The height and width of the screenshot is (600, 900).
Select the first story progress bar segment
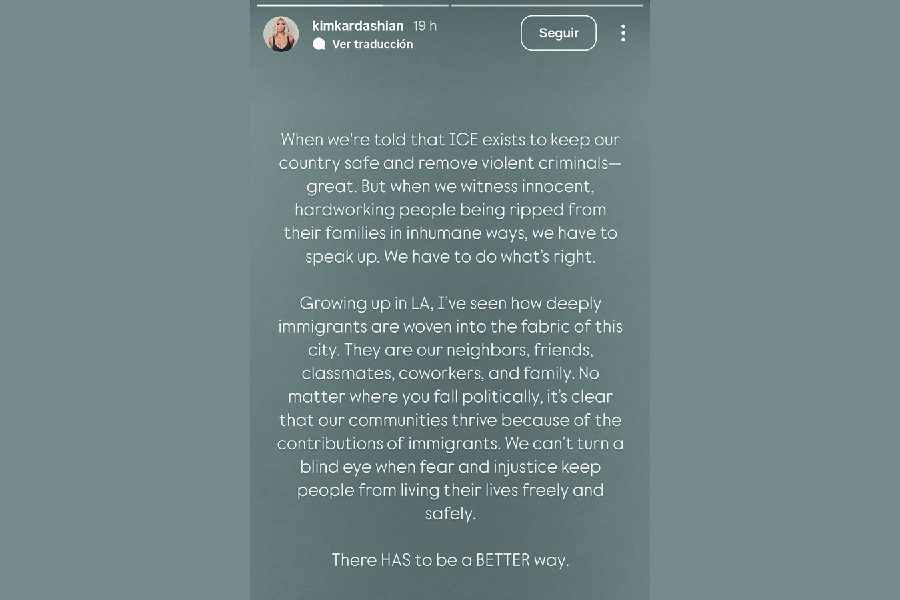pos(352,5)
